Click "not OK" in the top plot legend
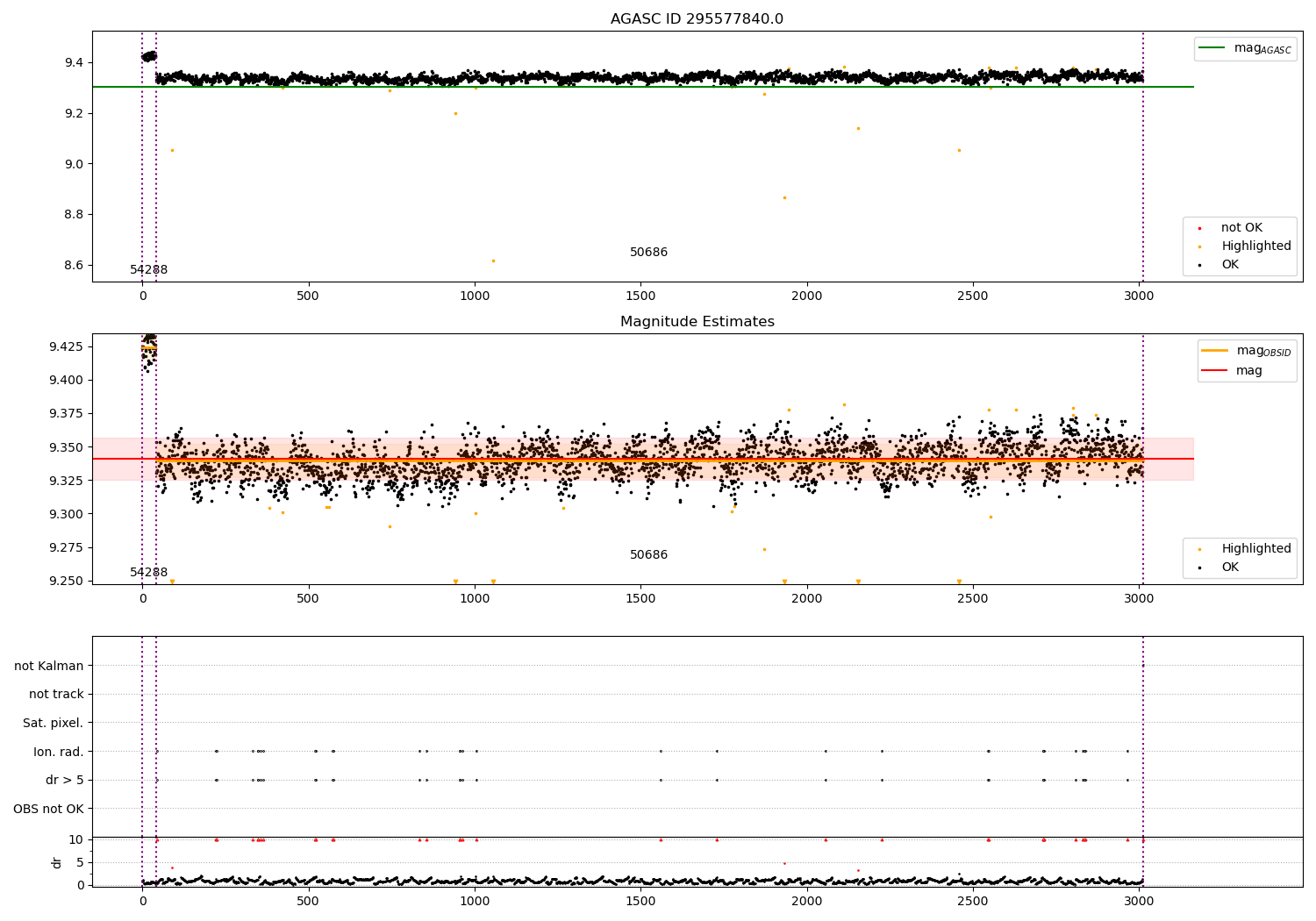1316x921 pixels. (1241, 228)
